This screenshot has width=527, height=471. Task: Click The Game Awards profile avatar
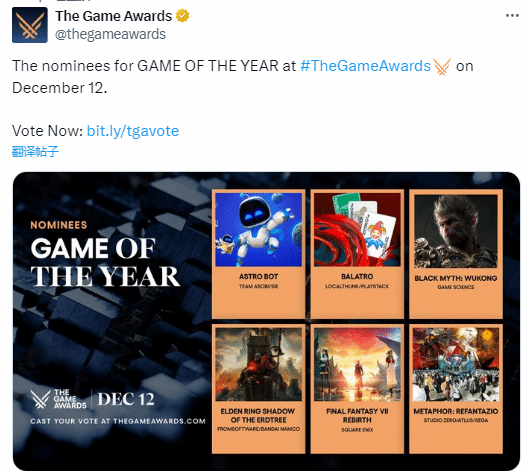click(30, 25)
